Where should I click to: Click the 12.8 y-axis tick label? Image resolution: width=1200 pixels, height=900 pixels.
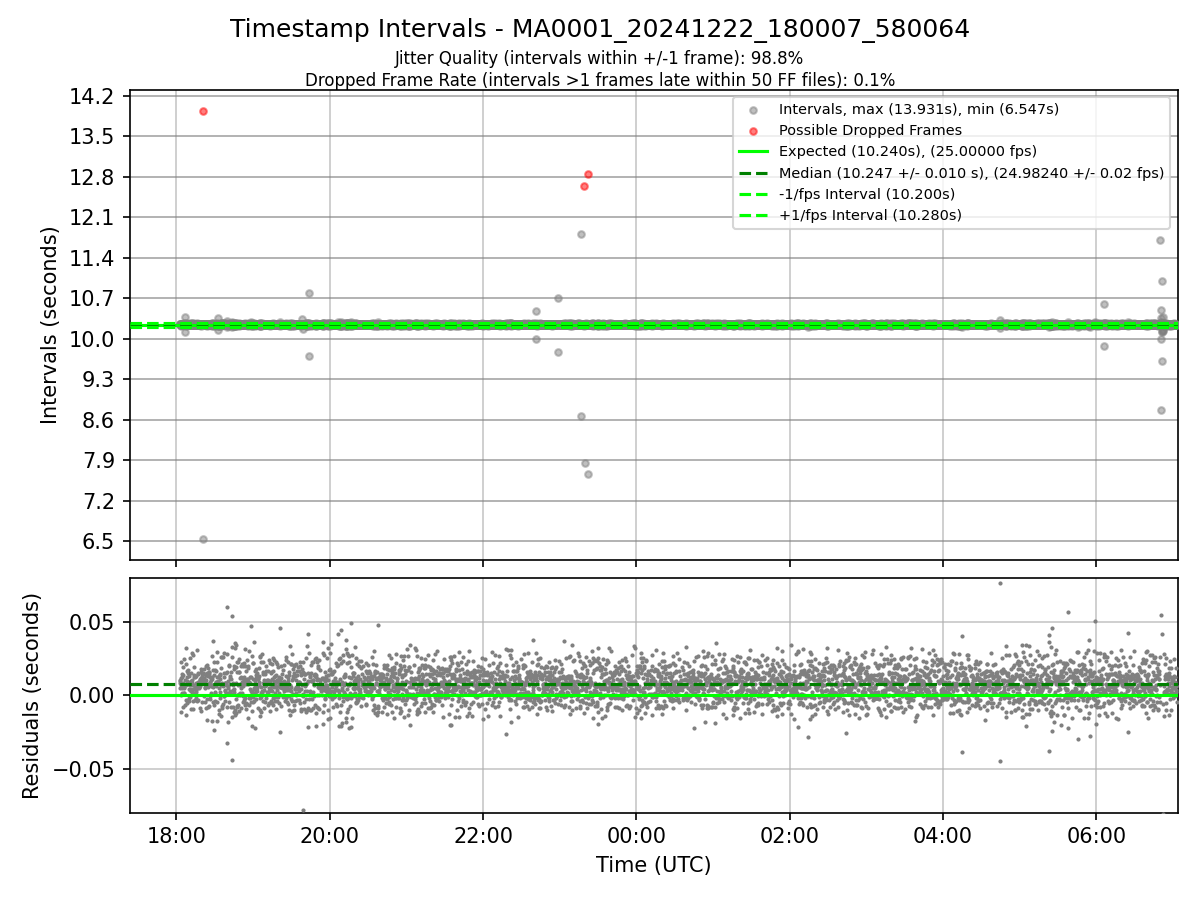(x=92, y=178)
